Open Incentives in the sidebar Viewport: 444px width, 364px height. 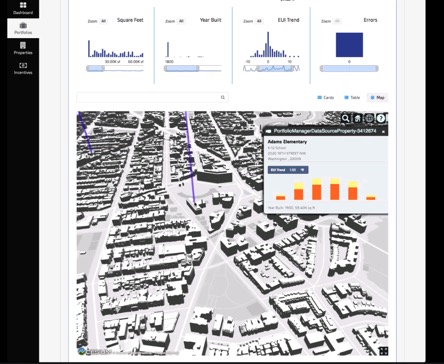(23, 68)
